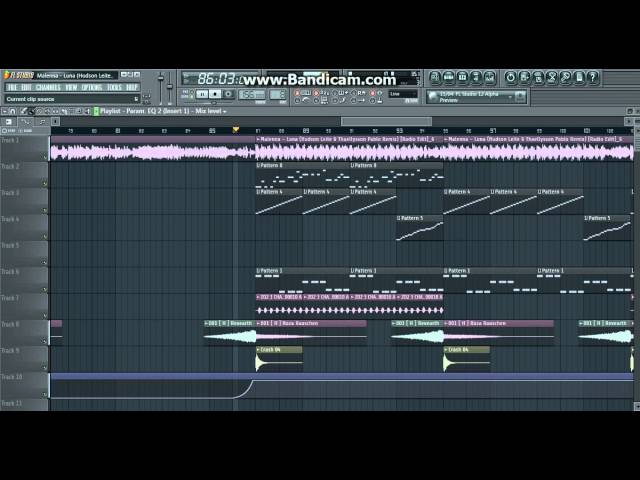Open menu arrow of first Rosa Rauschen clip
Viewport: 640px width, 480px height.
pos(258,323)
